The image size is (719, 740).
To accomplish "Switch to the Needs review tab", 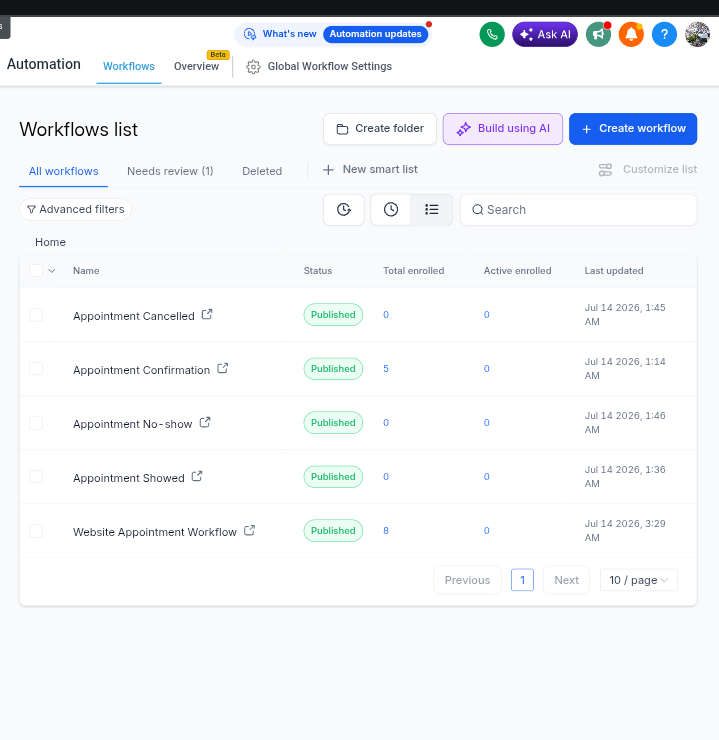I will coord(170,171).
